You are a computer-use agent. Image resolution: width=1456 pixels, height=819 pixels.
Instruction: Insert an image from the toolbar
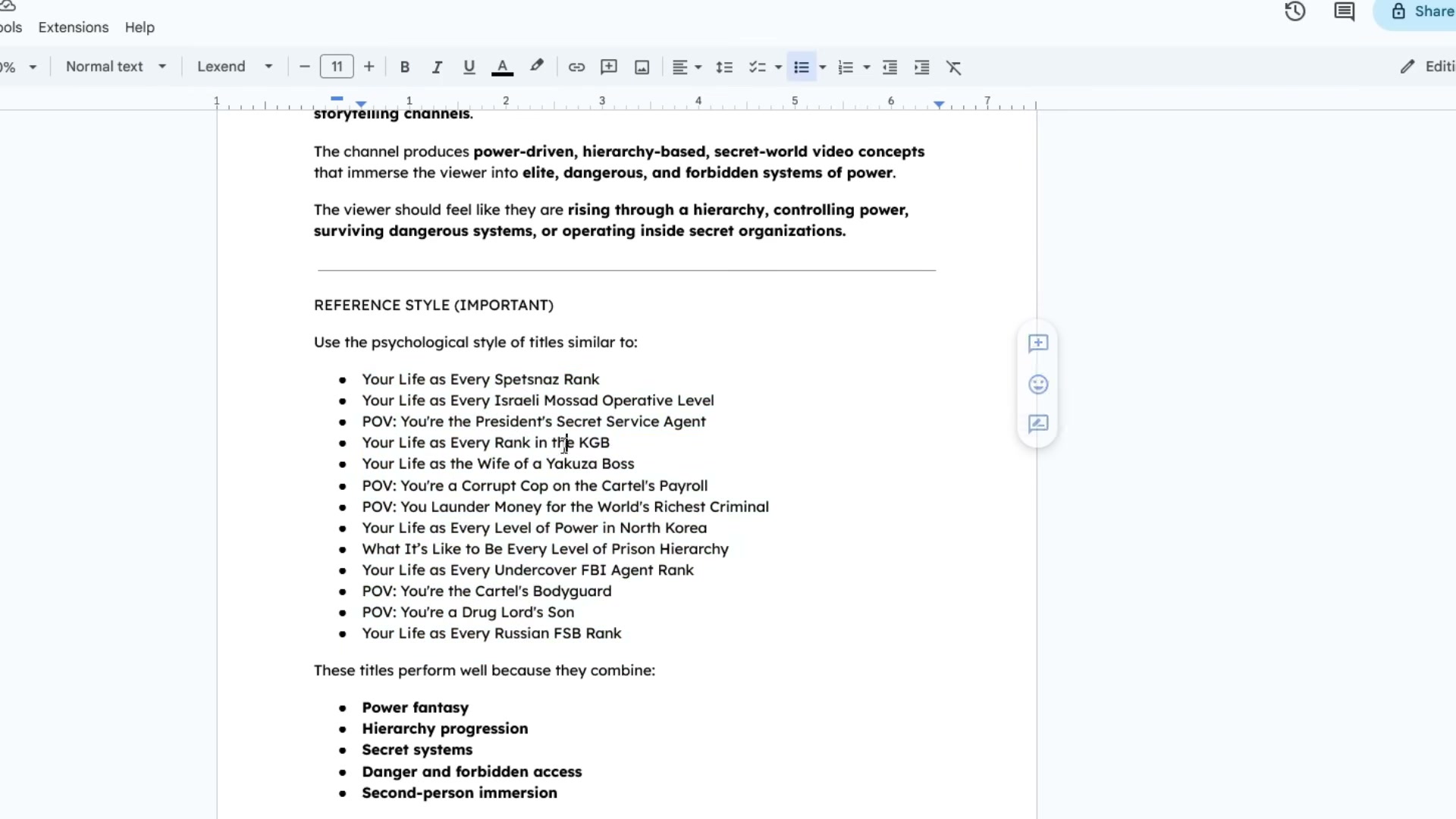pyautogui.click(x=642, y=67)
